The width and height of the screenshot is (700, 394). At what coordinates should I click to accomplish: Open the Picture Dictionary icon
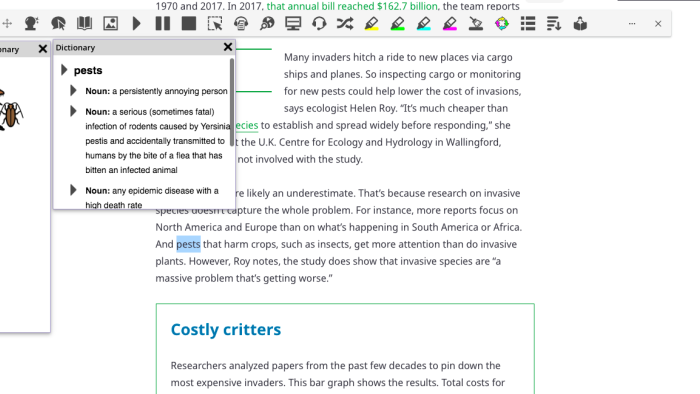point(111,24)
